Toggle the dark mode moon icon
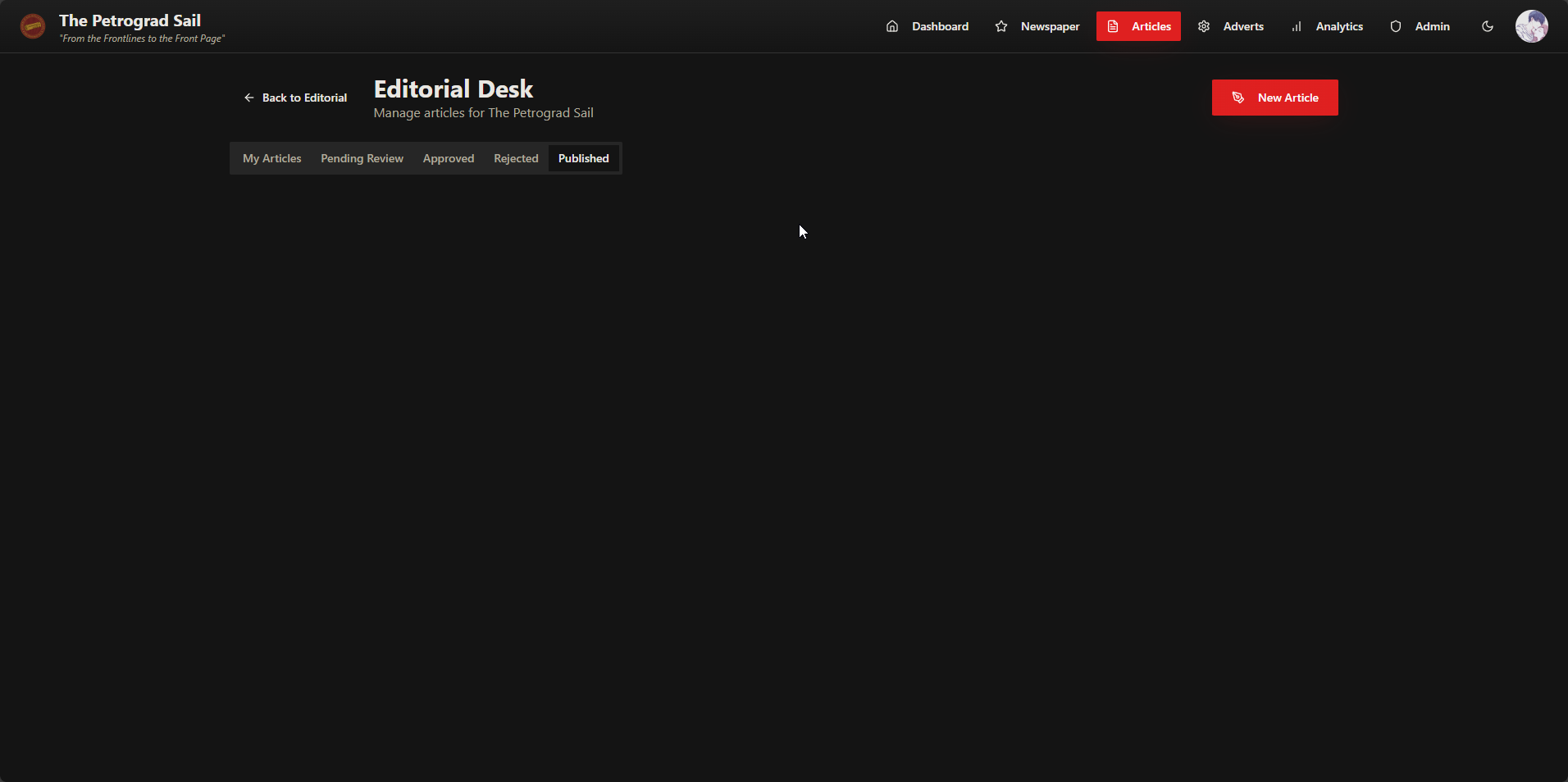Image resolution: width=1568 pixels, height=782 pixels. pyautogui.click(x=1488, y=26)
